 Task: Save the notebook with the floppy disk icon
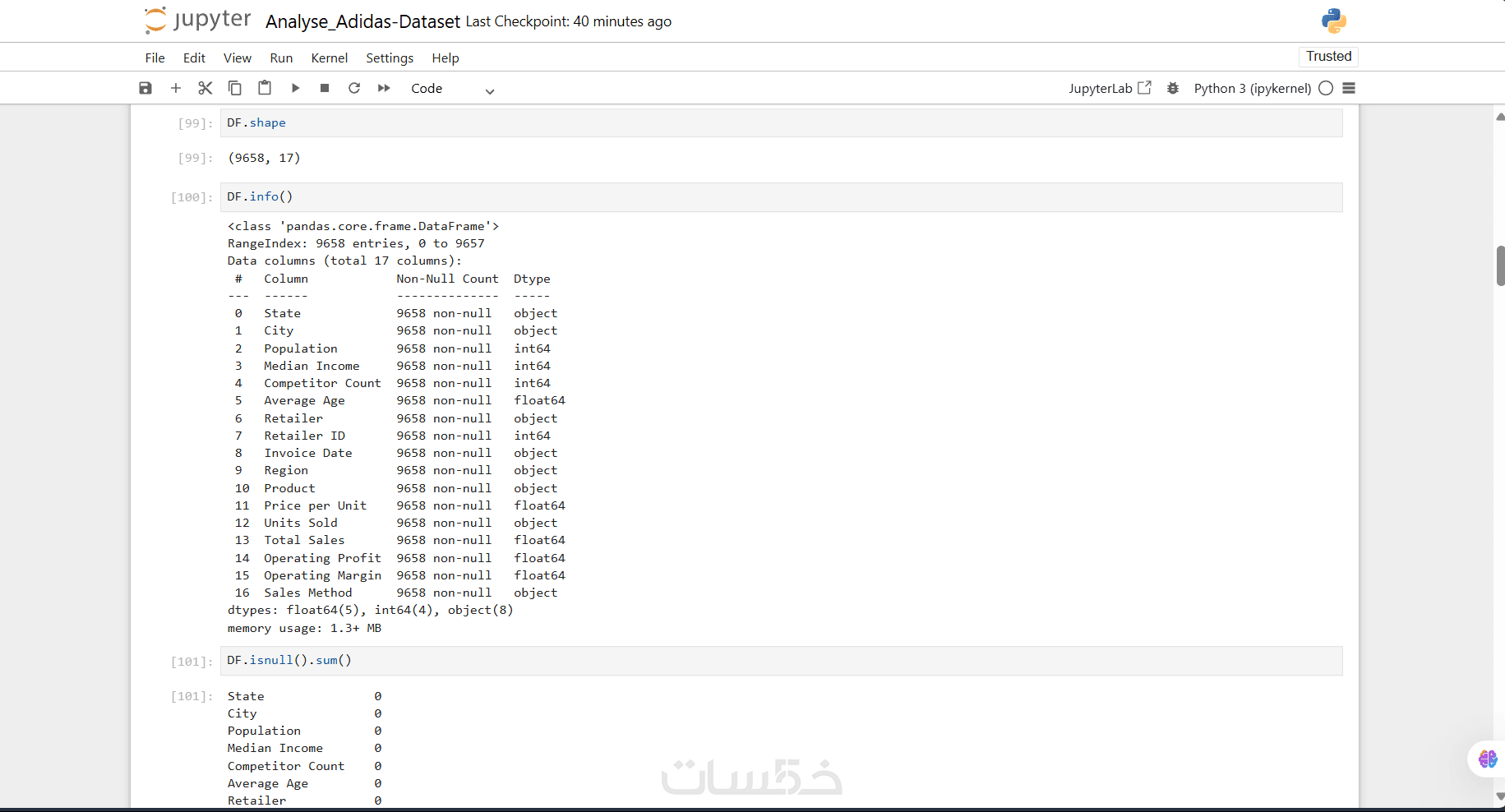point(145,88)
